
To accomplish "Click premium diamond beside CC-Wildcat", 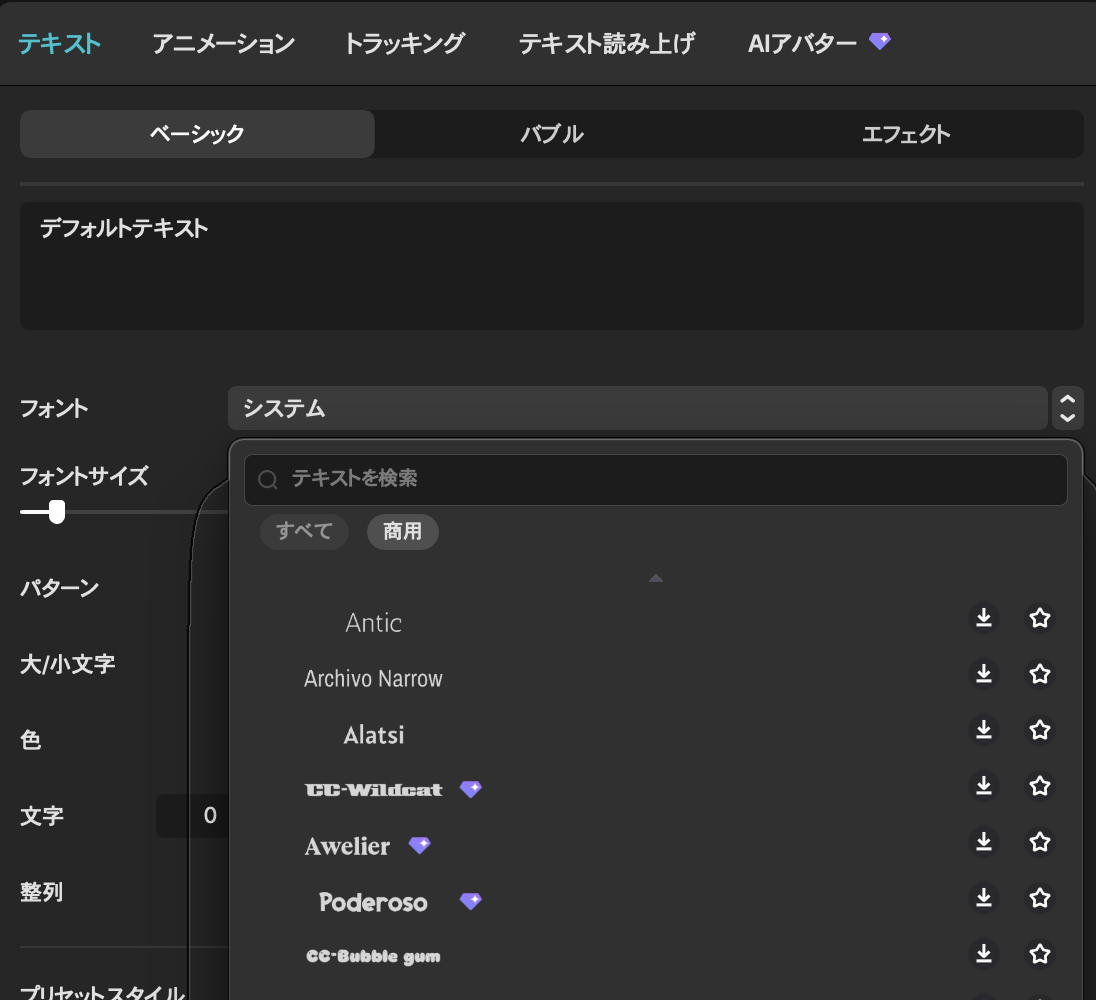I will [x=470, y=789].
